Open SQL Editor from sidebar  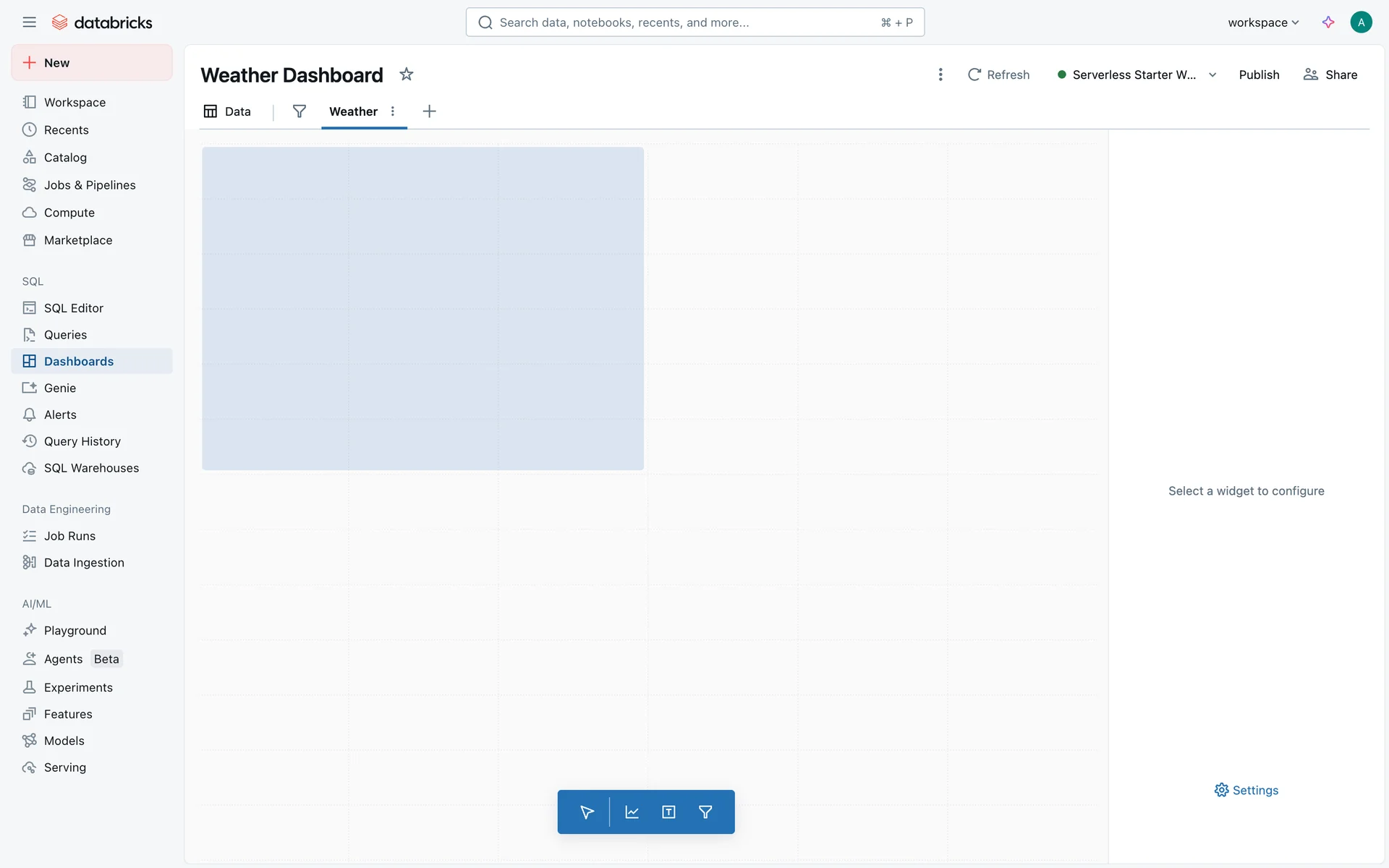point(73,308)
